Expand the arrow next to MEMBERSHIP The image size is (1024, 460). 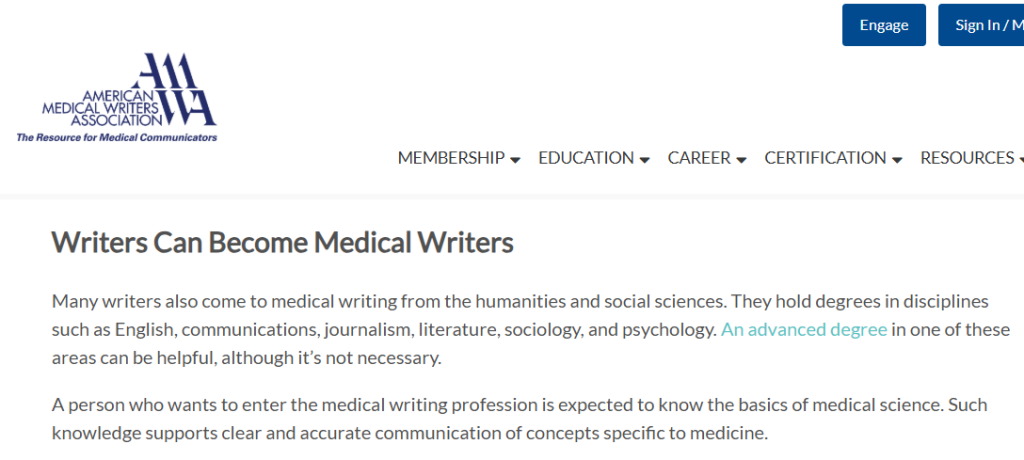point(515,160)
